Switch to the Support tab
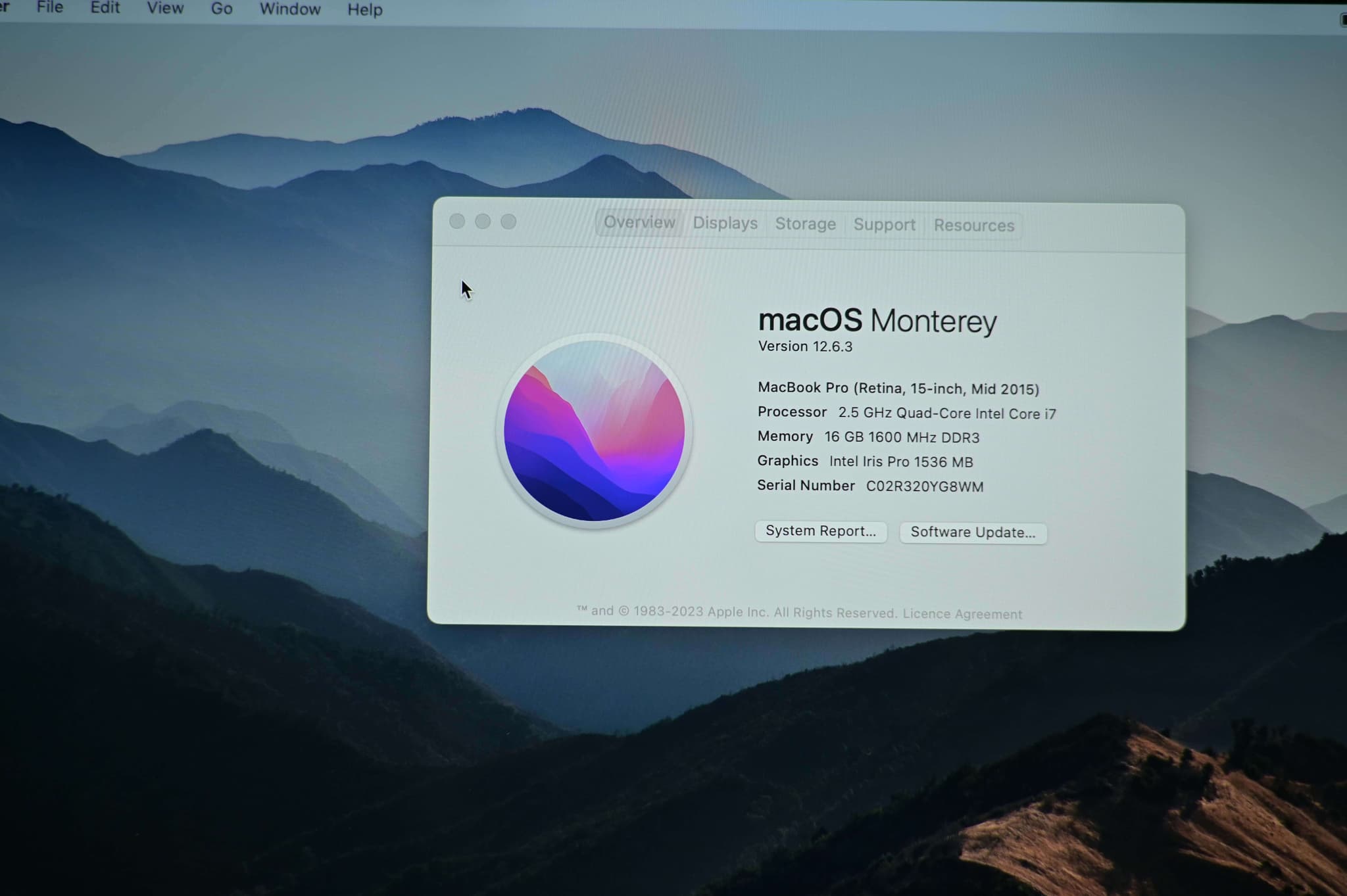This screenshot has width=1347, height=896. [x=884, y=225]
